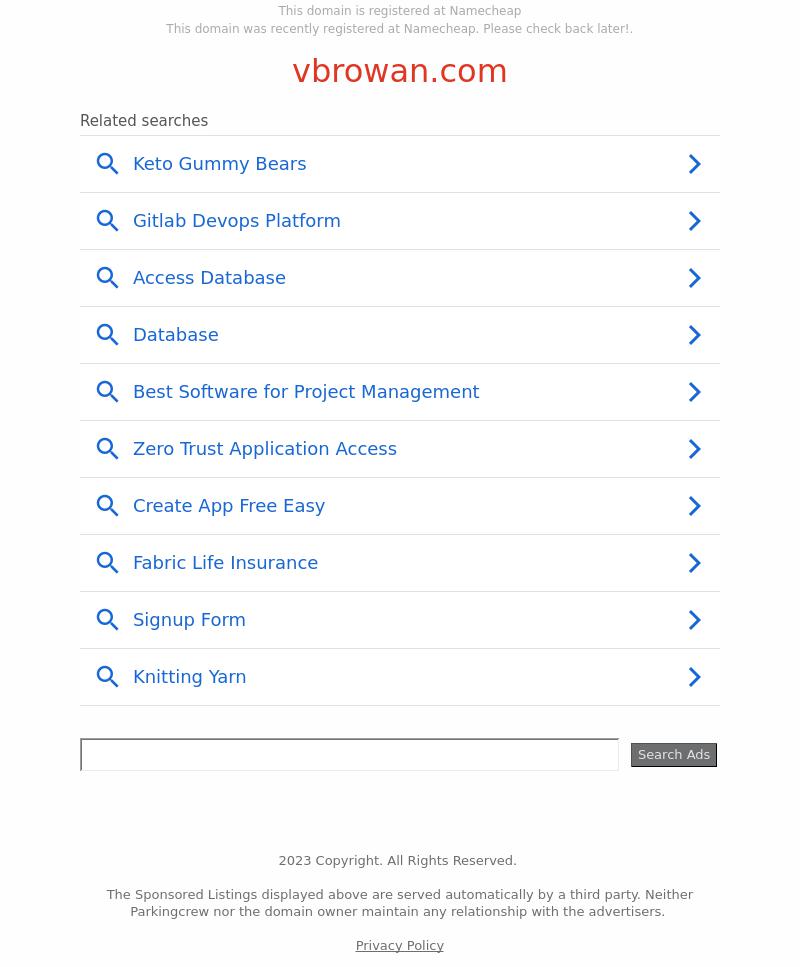Click the right arrow for Best Software for Project Management
The image size is (800, 967).
coord(695,392)
